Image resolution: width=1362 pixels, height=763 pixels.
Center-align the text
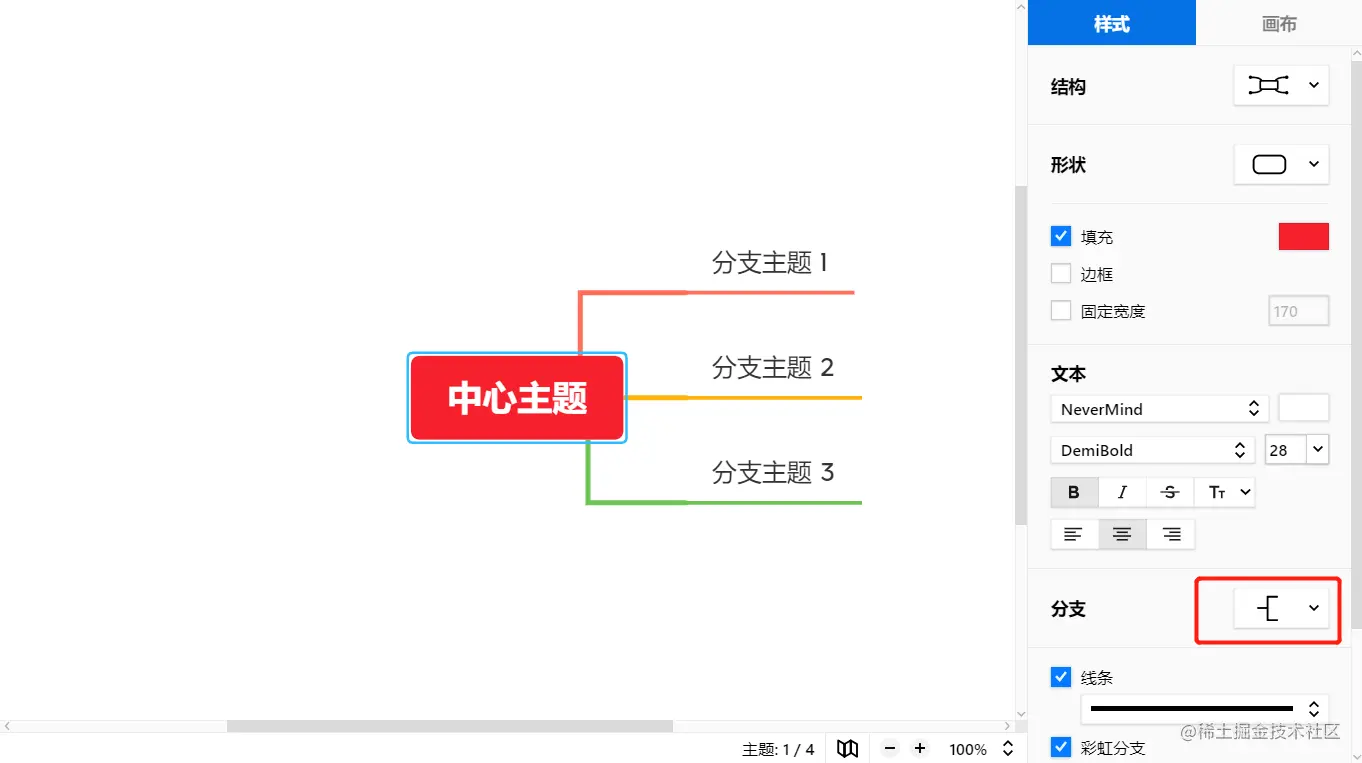tap(1122, 535)
